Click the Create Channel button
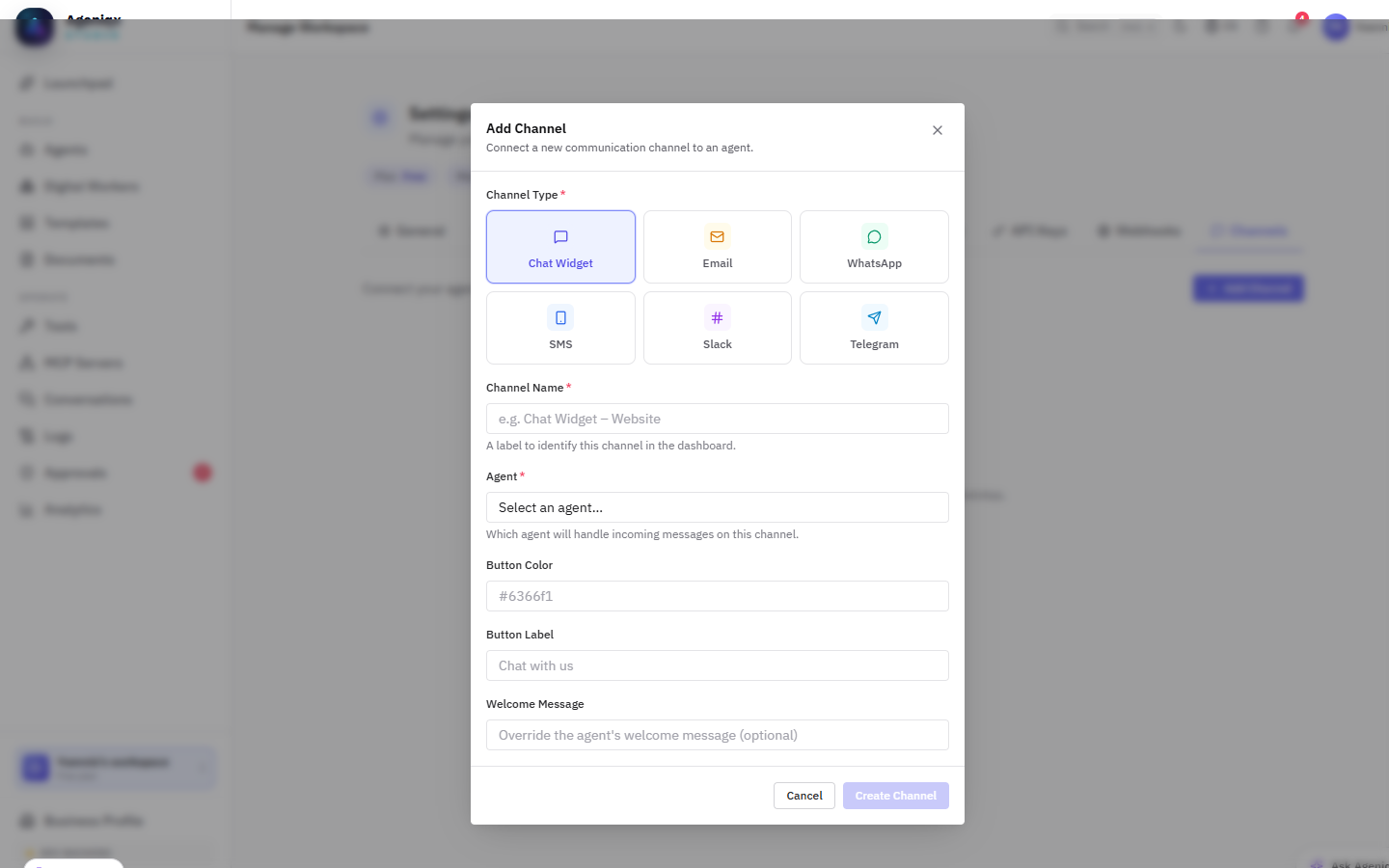The image size is (1389, 868). [x=896, y=796]
